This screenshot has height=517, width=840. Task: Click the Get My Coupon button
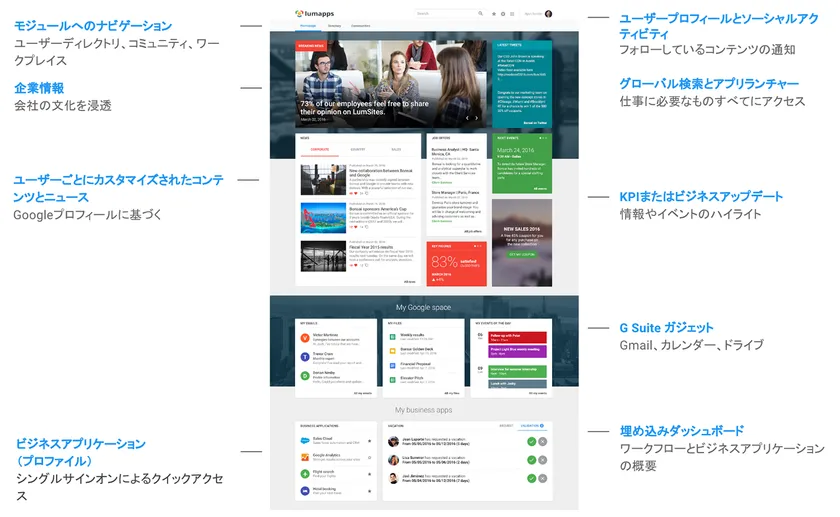click(522, 254)
